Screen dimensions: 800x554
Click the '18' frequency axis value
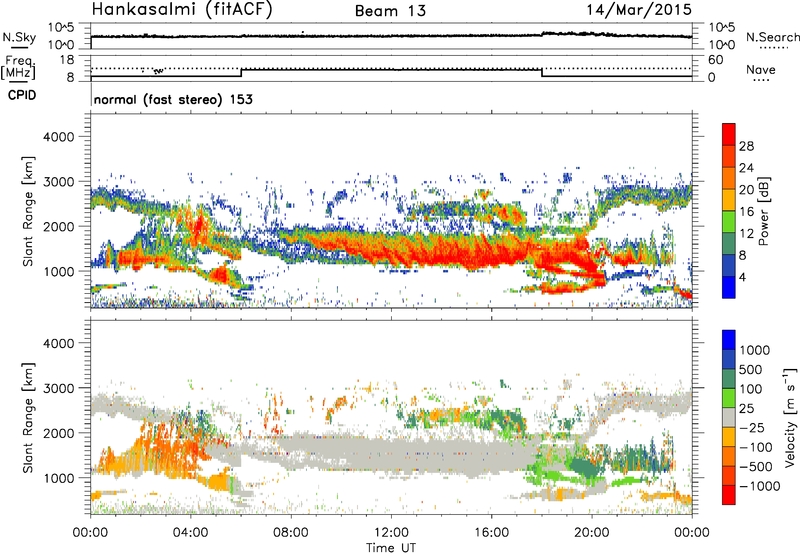[67, 60]
